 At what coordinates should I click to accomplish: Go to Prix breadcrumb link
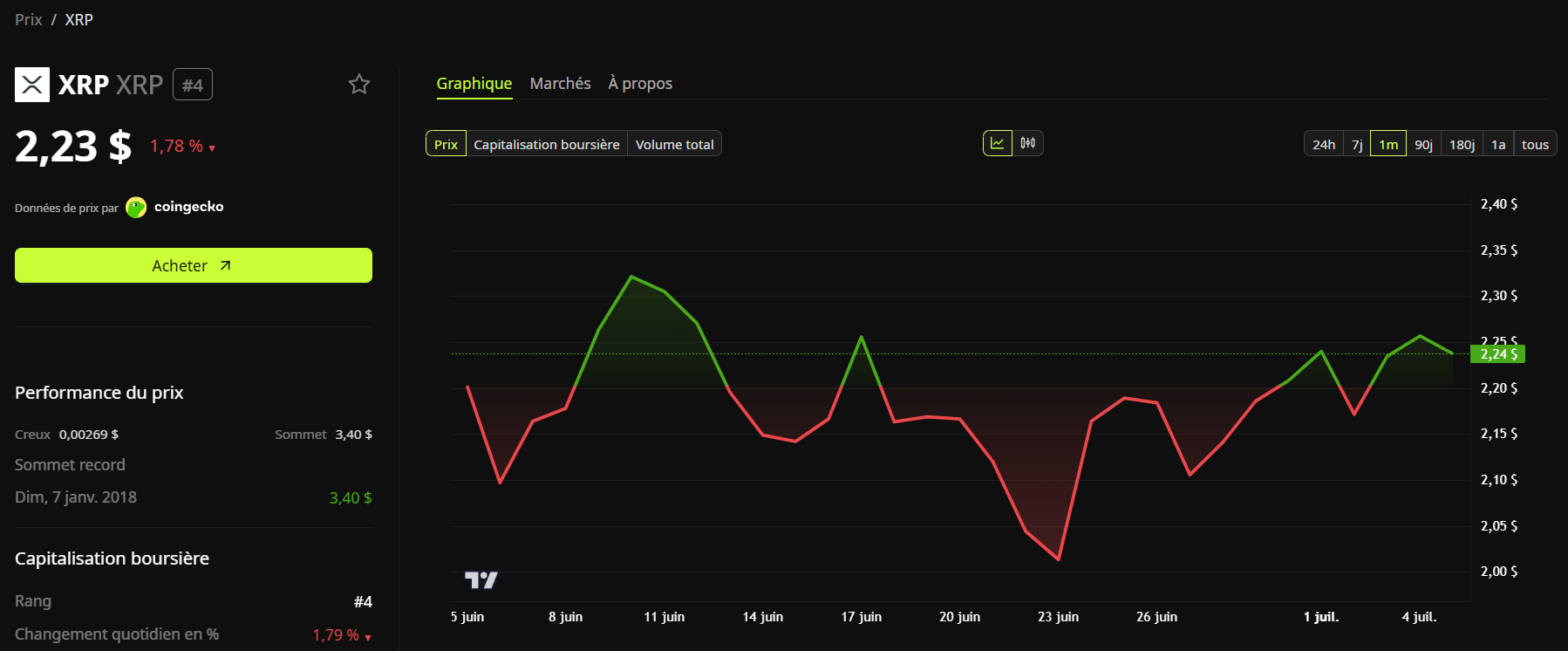pyautogui.click(x=29, y=19)
